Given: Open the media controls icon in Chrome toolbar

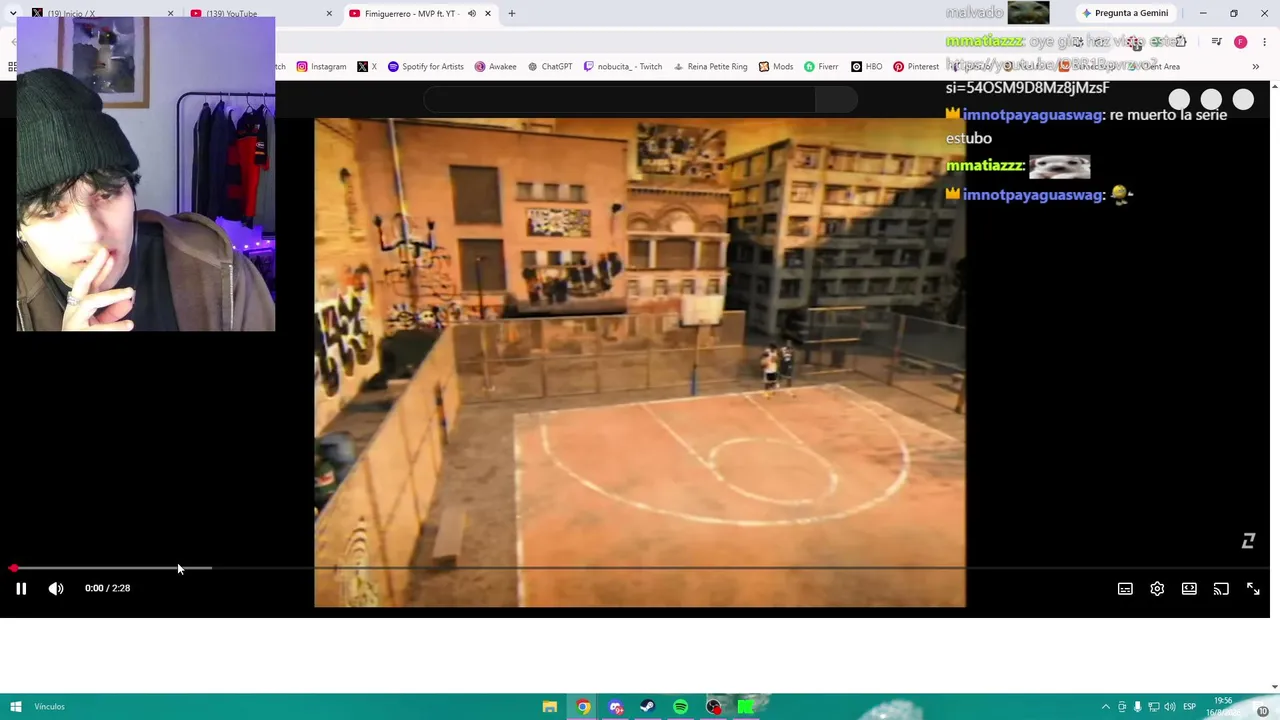Looking at the screenshot, I should tap(1216, 42).
